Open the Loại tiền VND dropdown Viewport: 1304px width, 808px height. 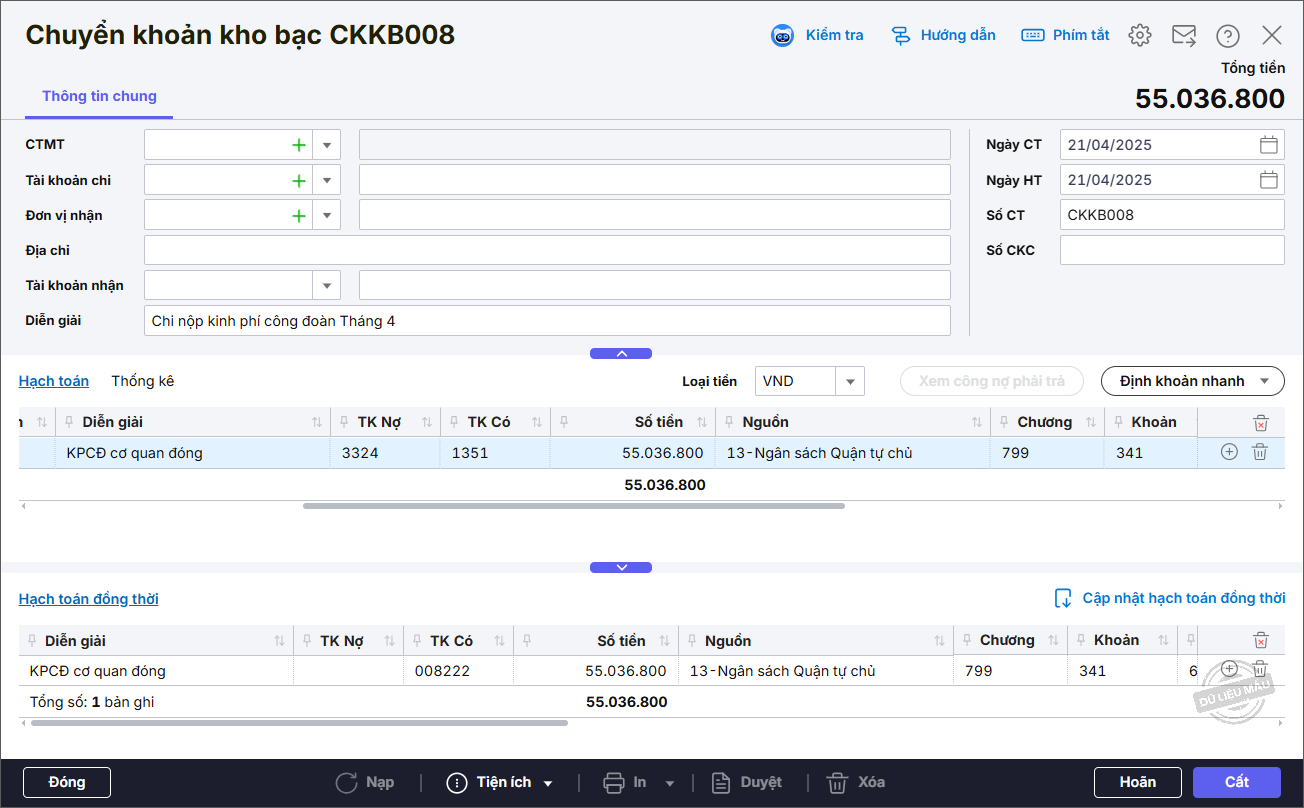click(x=850, y=381)
